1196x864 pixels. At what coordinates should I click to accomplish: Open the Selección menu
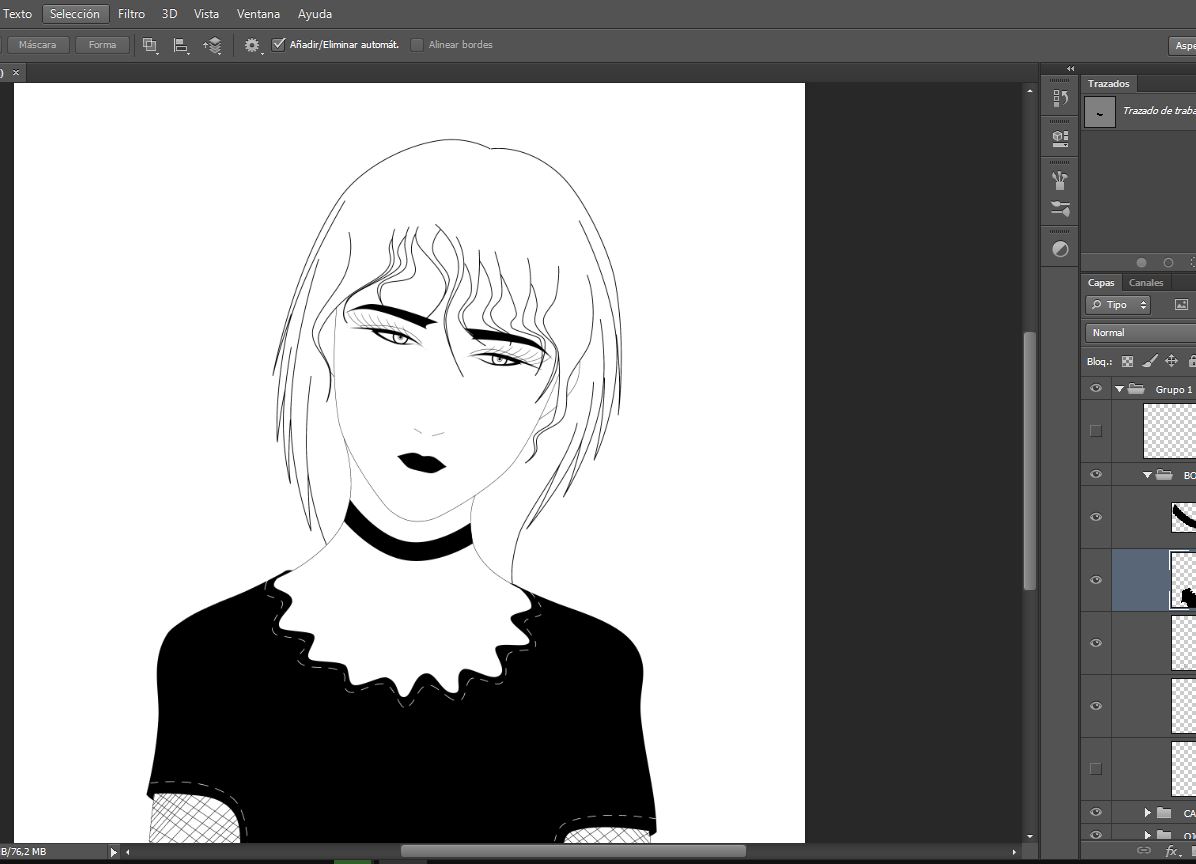pos(75,14)
